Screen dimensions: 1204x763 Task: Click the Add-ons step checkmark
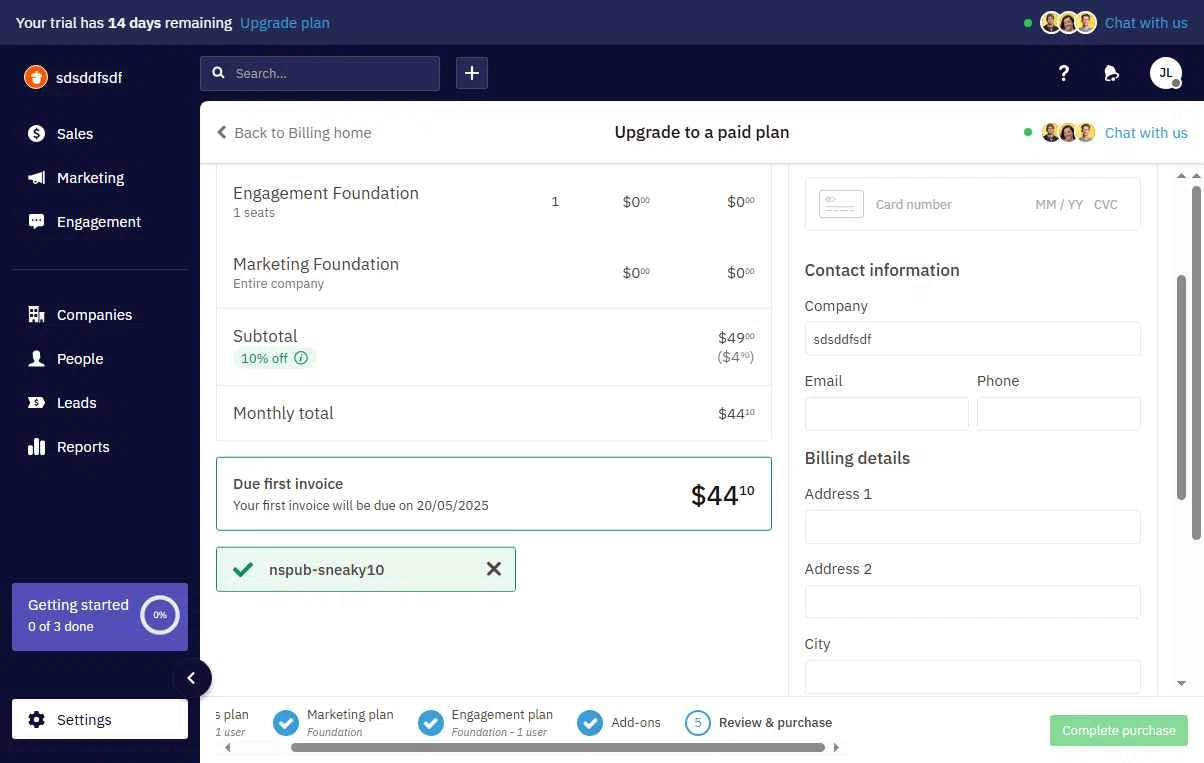(589, 722)
